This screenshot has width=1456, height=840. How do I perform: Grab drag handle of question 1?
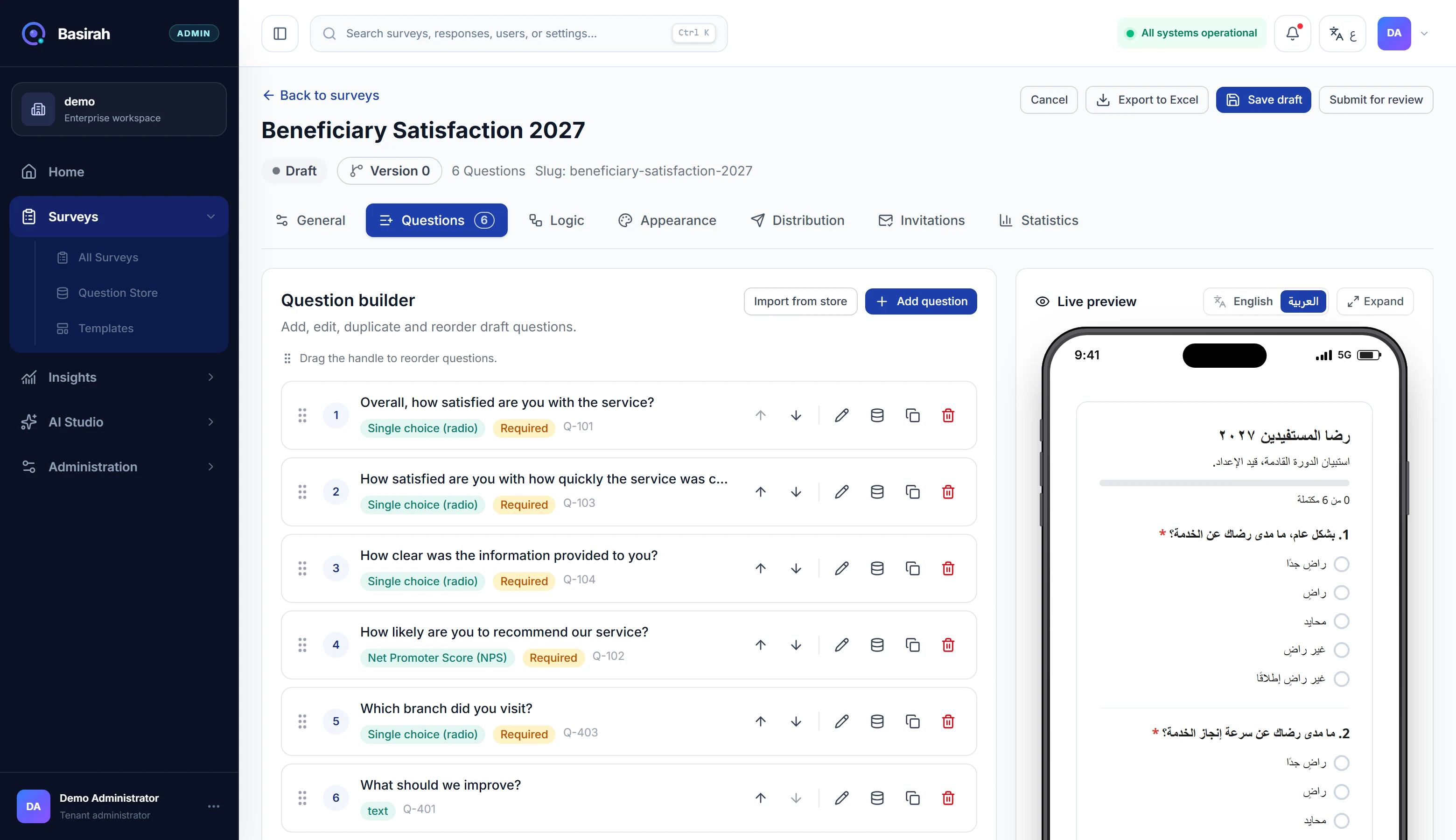tap(302, 415)
